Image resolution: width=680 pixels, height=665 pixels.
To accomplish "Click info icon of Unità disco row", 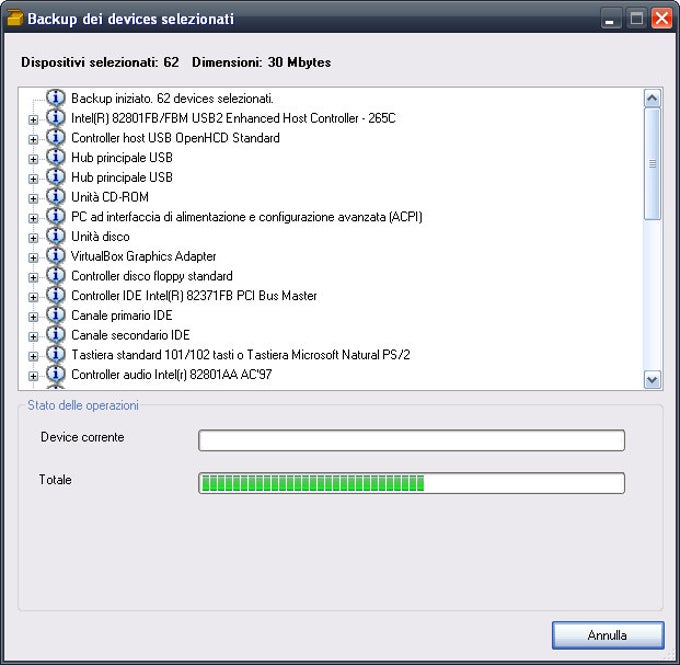I will click(56, 236).
